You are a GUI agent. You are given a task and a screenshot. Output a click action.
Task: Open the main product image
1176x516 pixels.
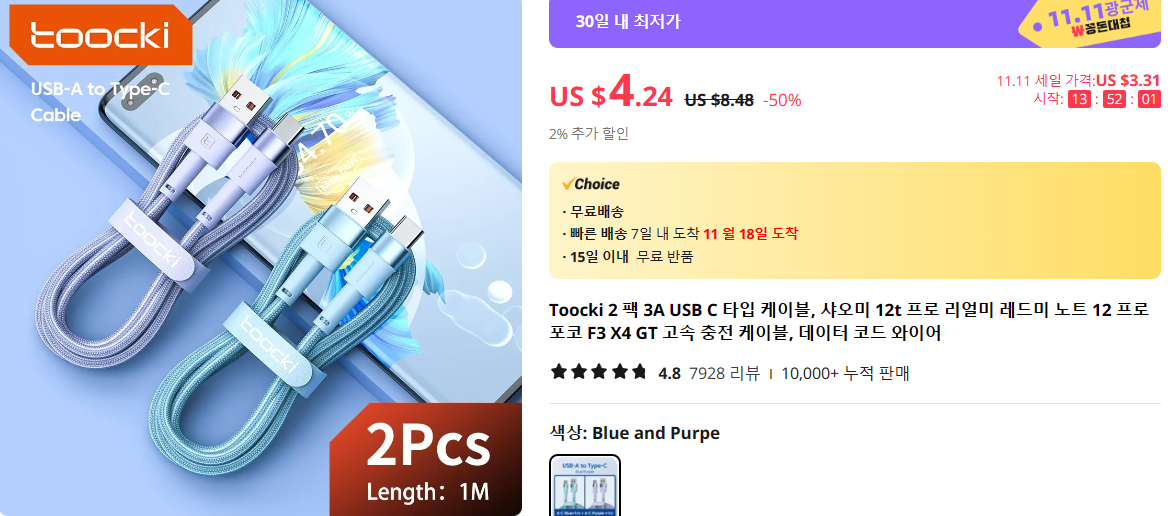(261, 258)
